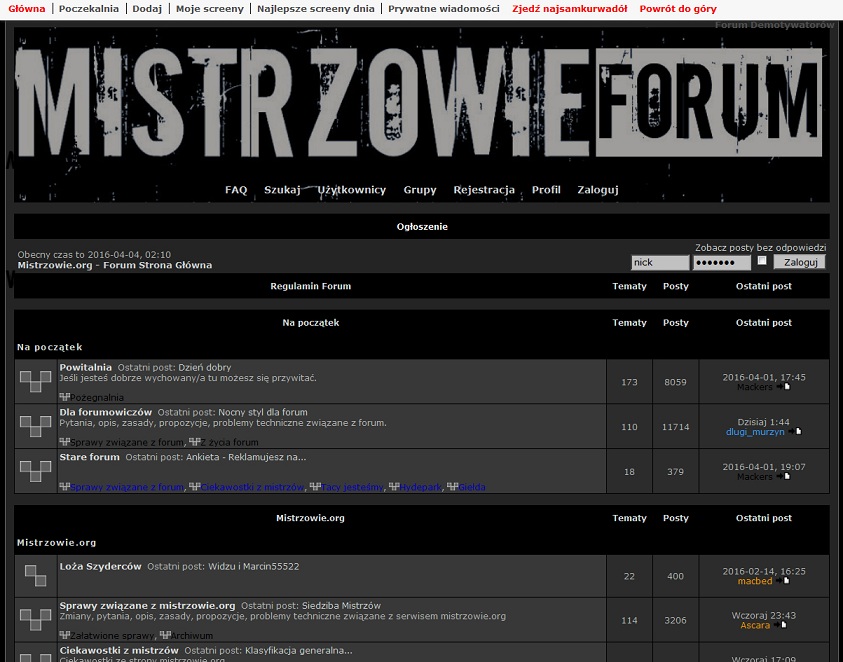
Task: Open the Załatwione sprawy subforum link
Action: tap(113, 636)
